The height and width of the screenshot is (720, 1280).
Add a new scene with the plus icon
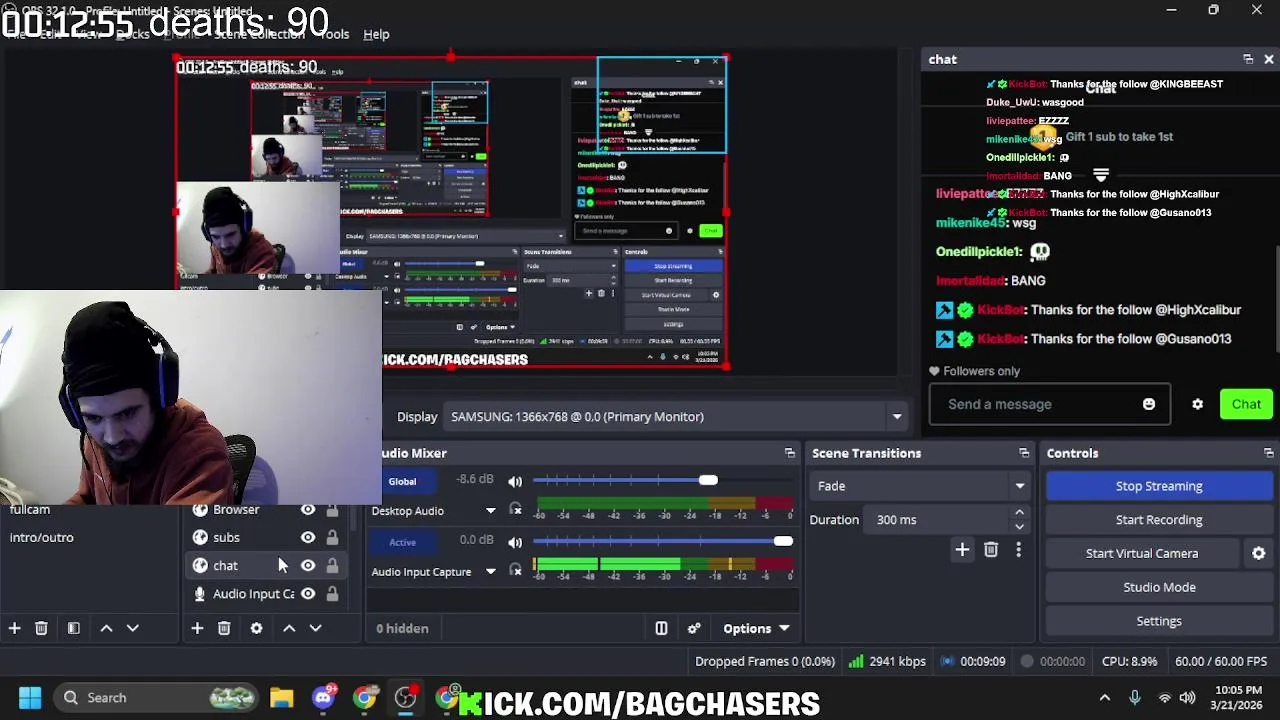coord(14,628)
